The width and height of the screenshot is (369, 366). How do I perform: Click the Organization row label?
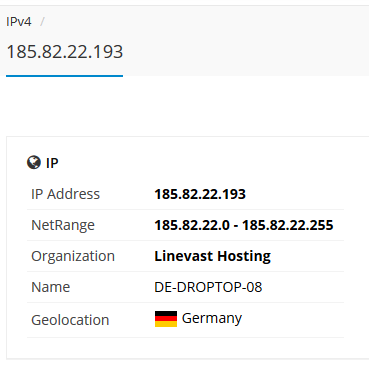[73, 256]
